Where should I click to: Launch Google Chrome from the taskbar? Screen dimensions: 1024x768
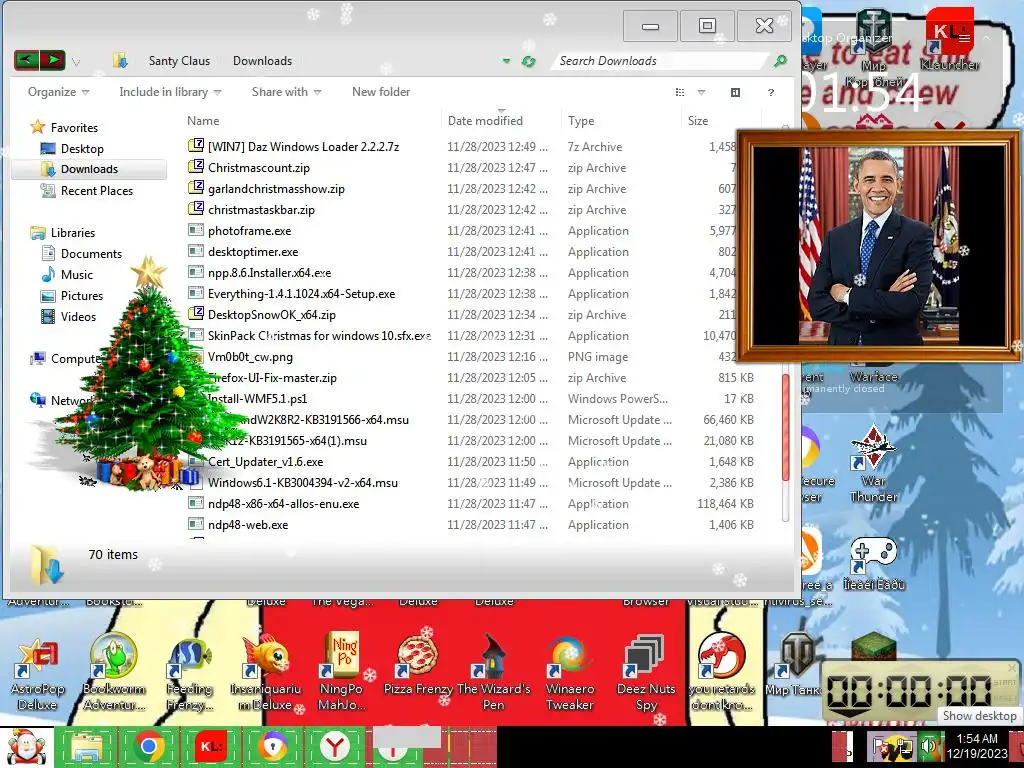[x=150, y=747]
